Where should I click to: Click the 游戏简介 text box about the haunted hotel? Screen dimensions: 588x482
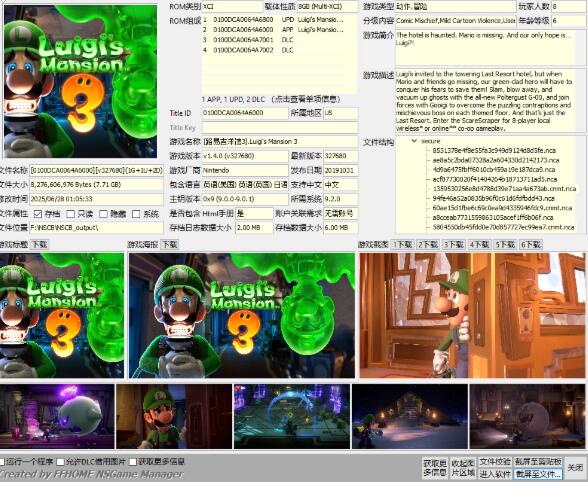(490, 48)
